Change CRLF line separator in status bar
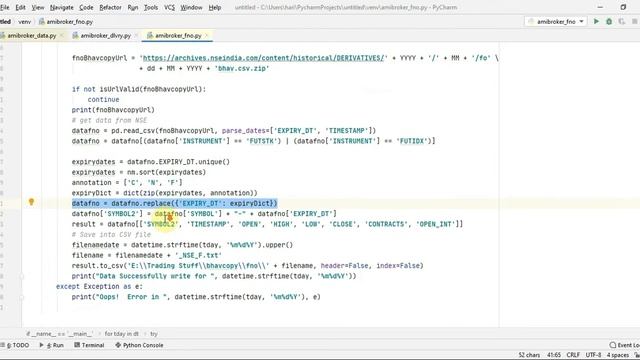640x360 pixels. pos(573,355)
